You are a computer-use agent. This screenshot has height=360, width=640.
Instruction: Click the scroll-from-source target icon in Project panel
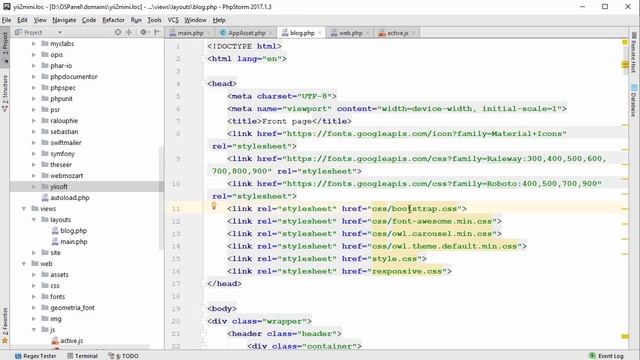coord(118,32)
